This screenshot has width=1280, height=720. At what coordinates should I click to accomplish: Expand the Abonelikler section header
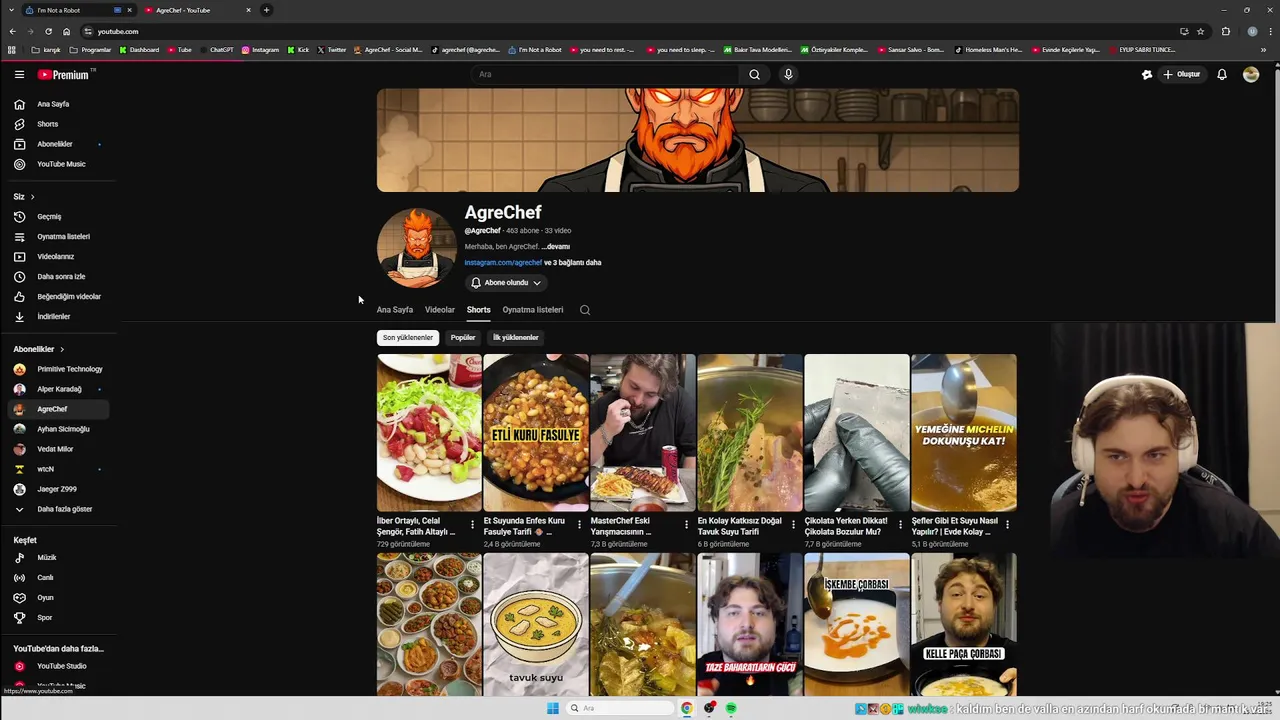tap(39, 349)
